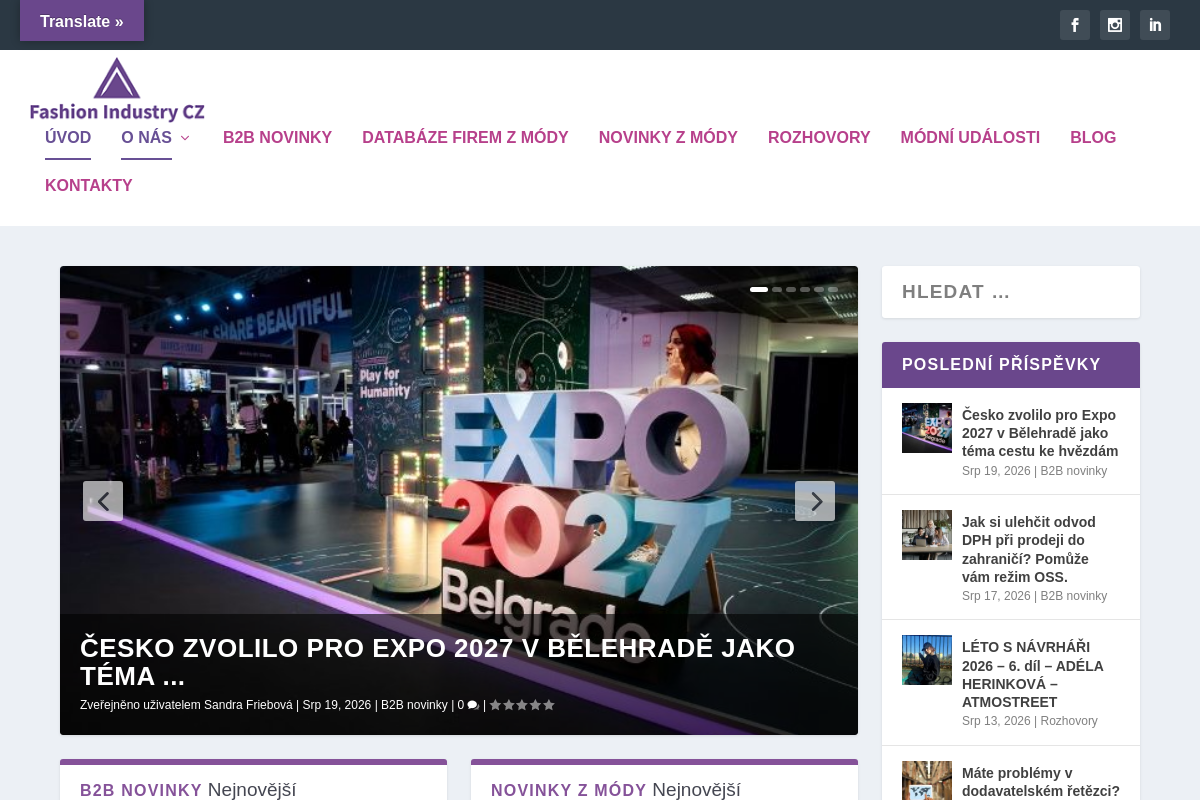Click the date Srp 19, 2026 in slide caption
This screenshot has width=1200, height=800.
[x=337, y=705]
